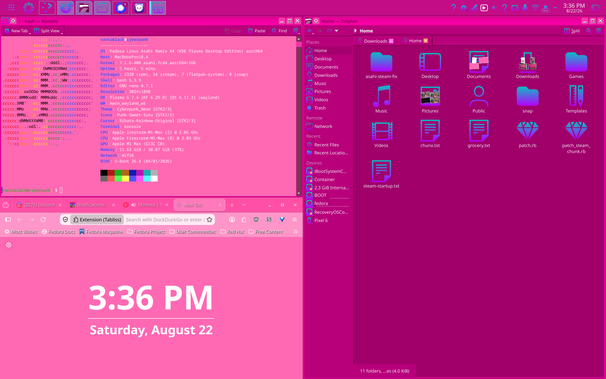Open the Split View dropdown arrow in Konsole

[x=61, y=33]
